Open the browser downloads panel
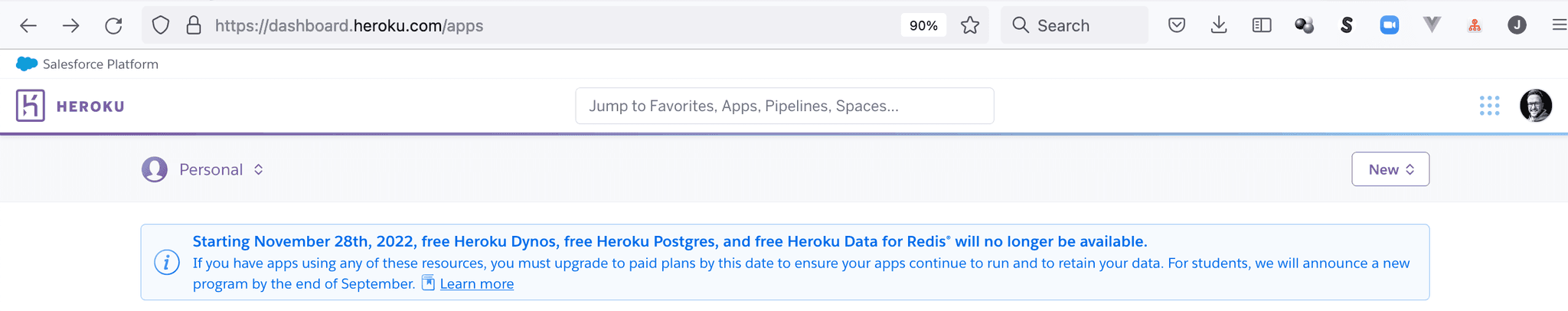Viewport: 1568px width, 311px height. [x=1219, y=25]
